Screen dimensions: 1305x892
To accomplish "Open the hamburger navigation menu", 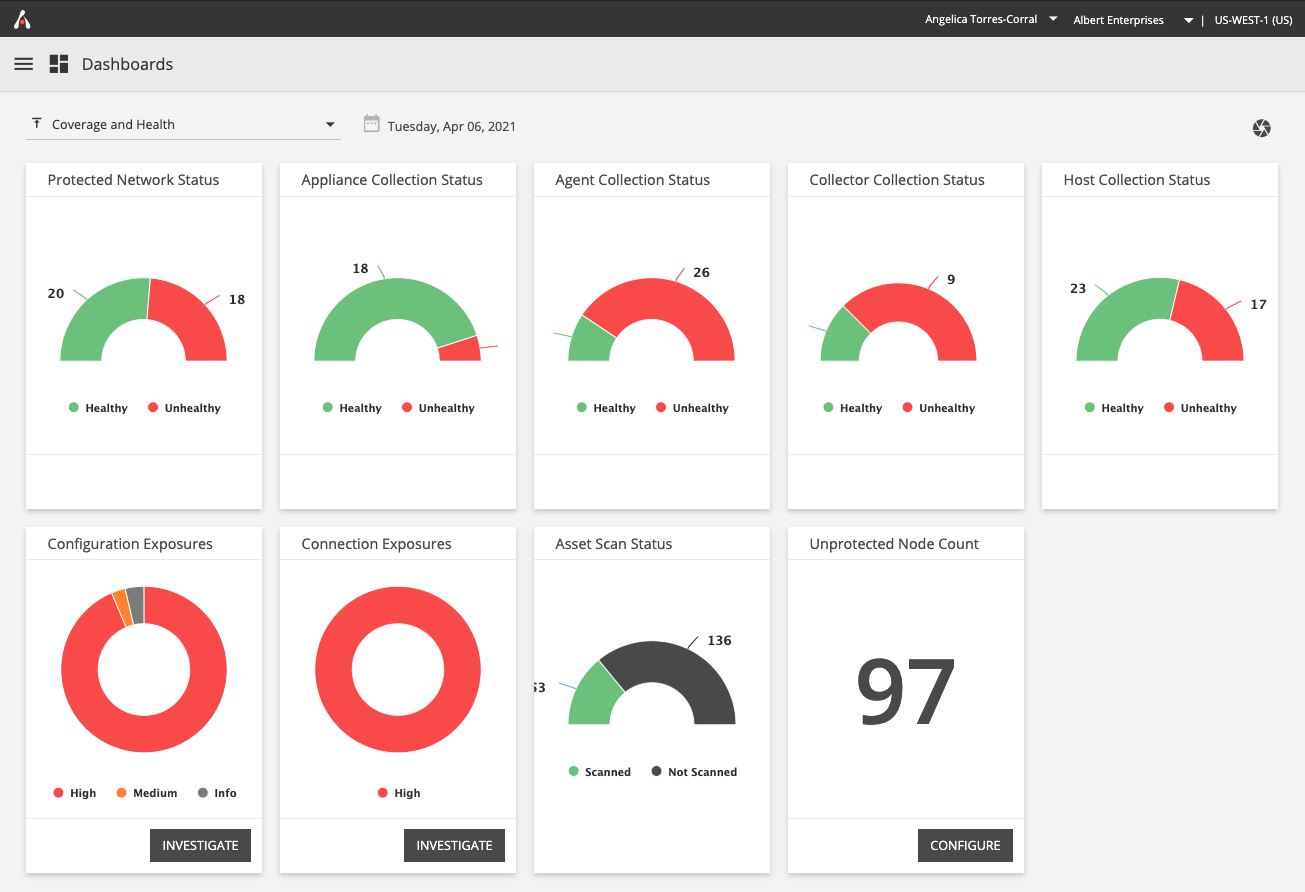I will 23,64.
